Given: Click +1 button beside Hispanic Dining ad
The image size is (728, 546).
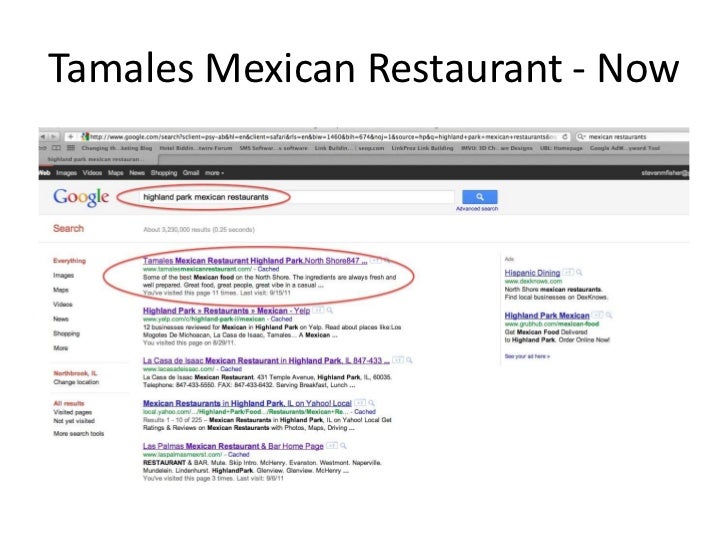Looking at the screenshot, I should click(568, 272).
